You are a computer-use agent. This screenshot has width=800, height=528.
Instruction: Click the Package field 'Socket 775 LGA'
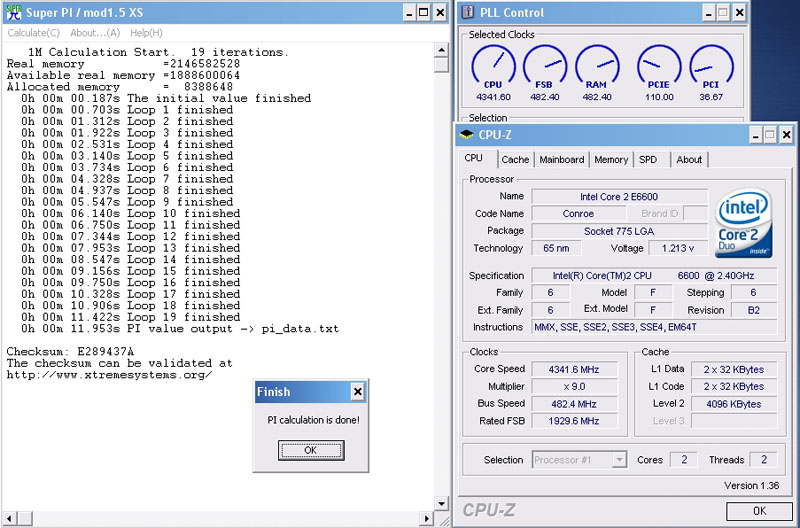(x=619, y=231)
